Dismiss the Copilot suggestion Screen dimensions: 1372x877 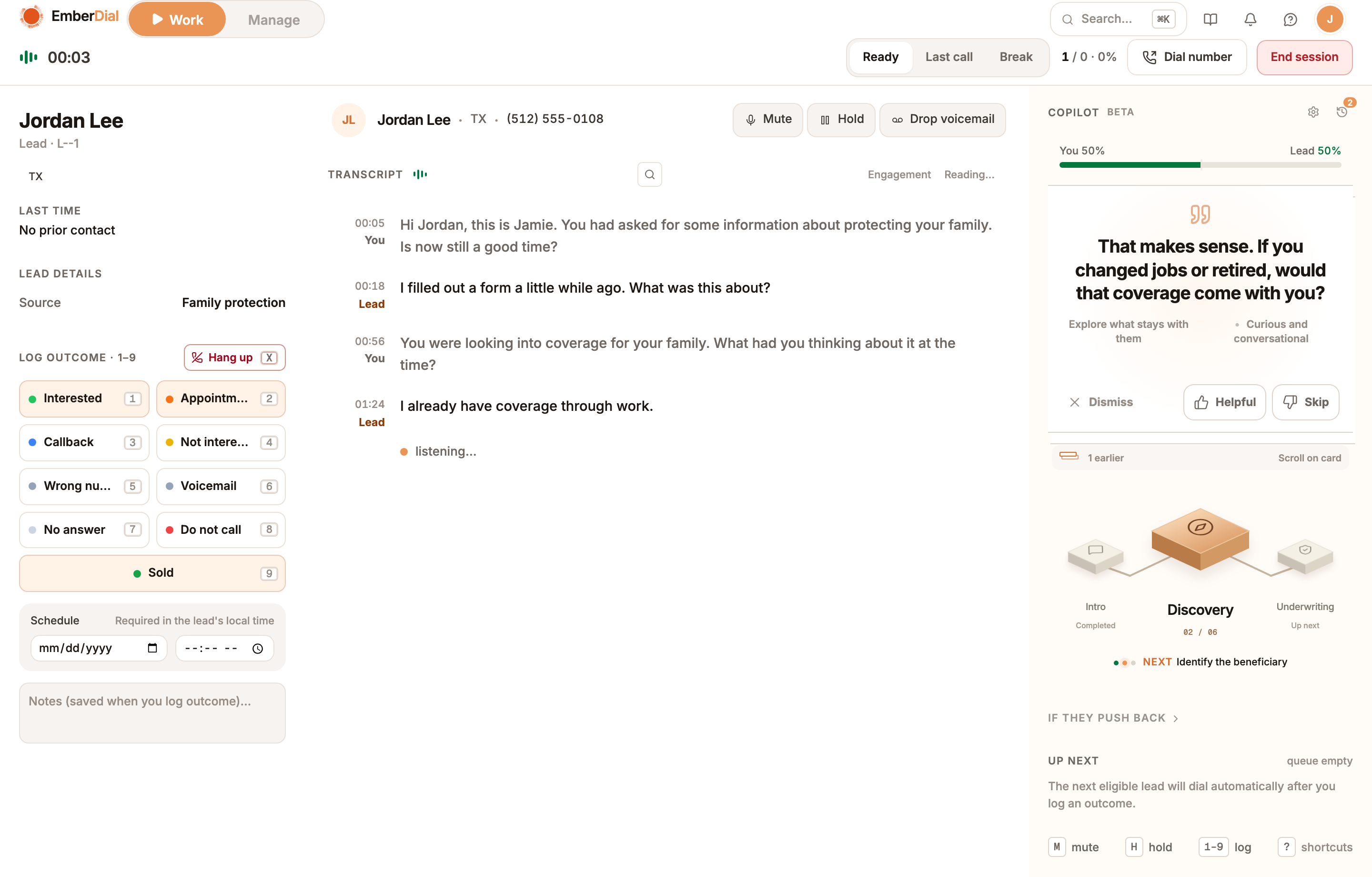tap(1101, 402)
